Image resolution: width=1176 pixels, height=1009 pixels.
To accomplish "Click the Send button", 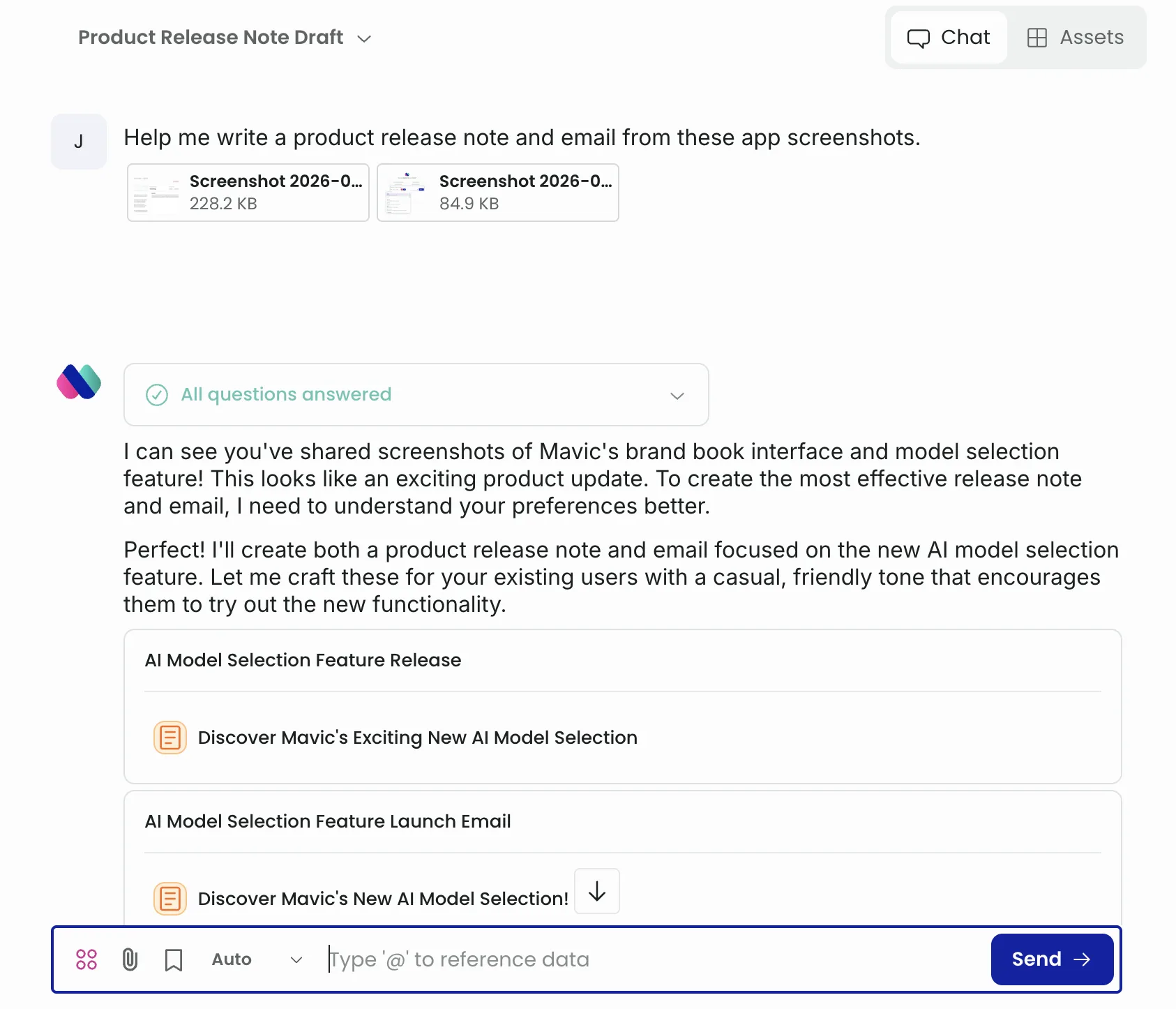I will click(x=1052, y=959).
